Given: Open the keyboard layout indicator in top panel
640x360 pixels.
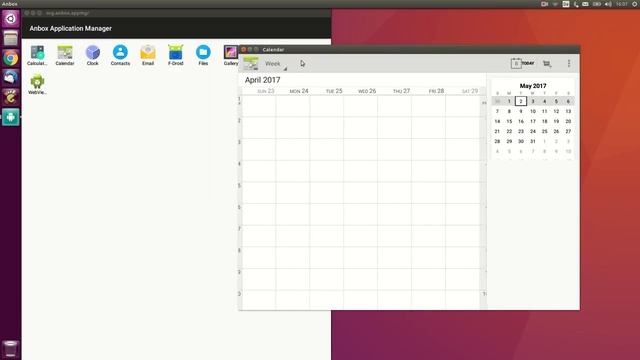Looking at the screenshot, I should [566, 4].
